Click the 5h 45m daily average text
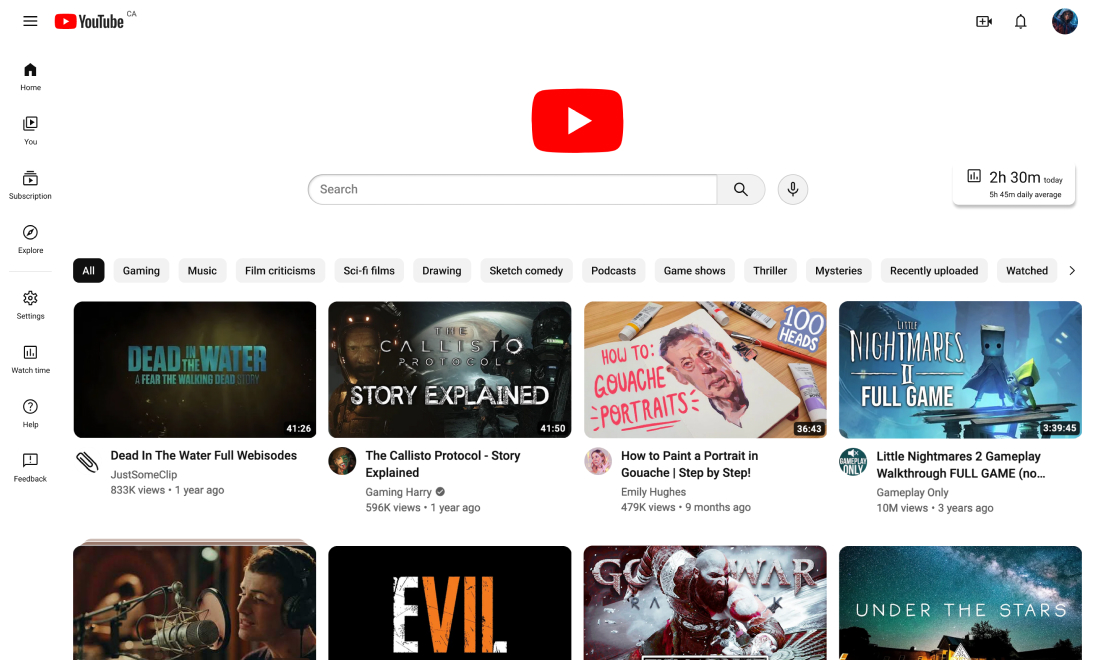 pyautogui.click(x=1025, y=195)
